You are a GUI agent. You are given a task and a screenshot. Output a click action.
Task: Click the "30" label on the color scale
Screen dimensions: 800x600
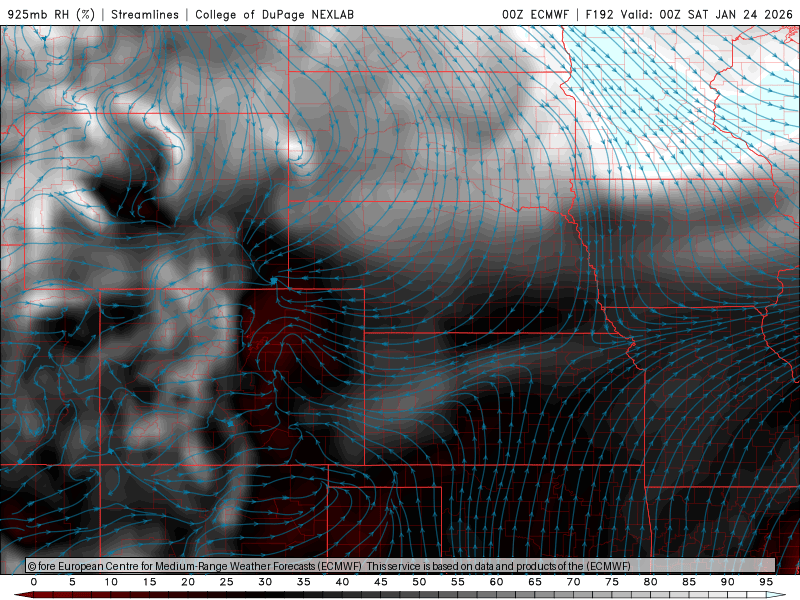point(265,582)
